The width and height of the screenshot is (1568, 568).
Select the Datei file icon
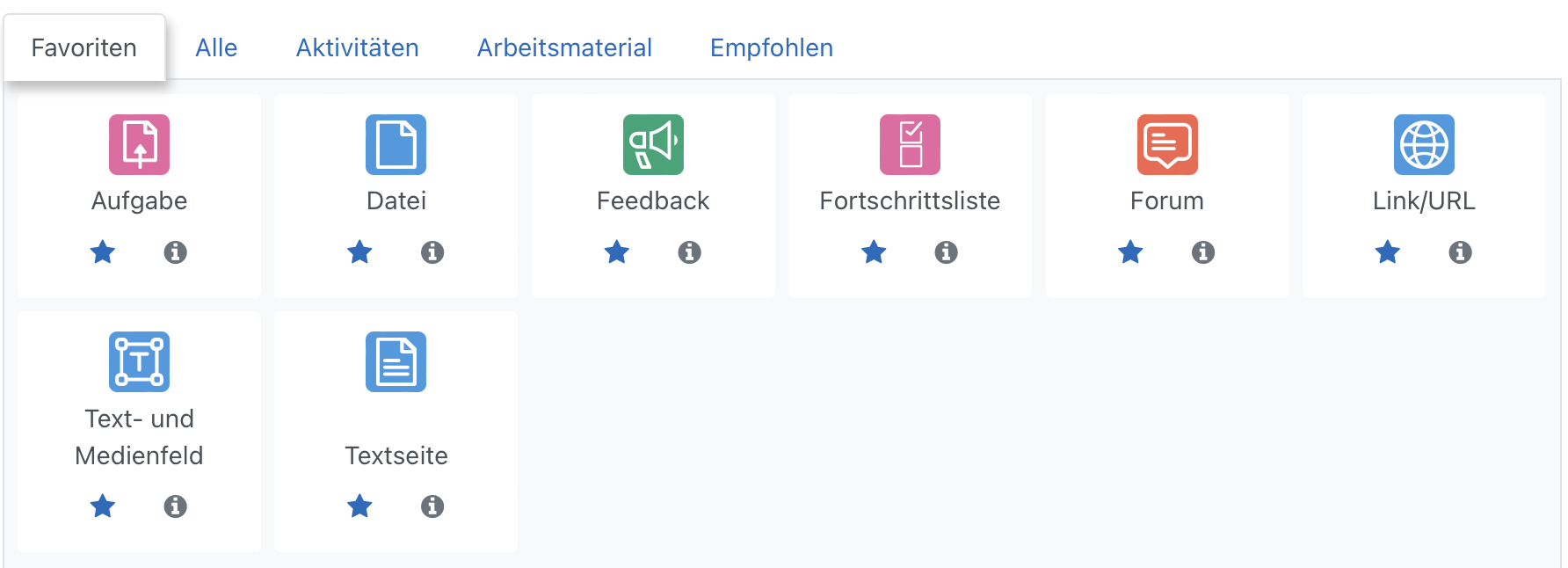coord(396,145)
